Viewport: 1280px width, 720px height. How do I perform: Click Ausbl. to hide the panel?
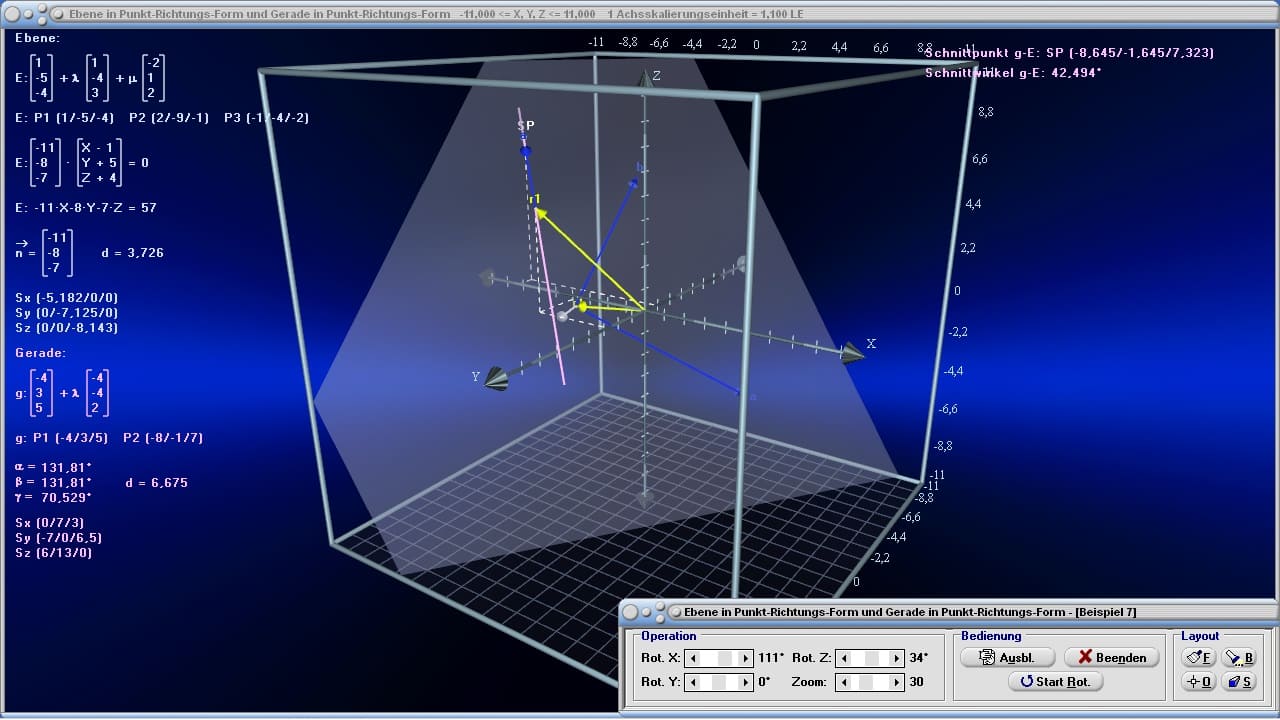pos(1007,657)
